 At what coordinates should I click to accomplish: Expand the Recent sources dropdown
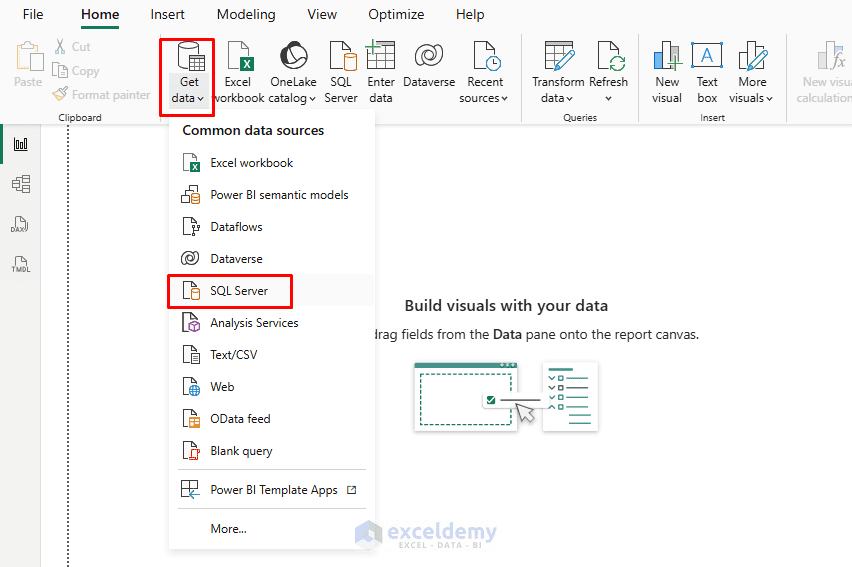[x=484, y=73]
